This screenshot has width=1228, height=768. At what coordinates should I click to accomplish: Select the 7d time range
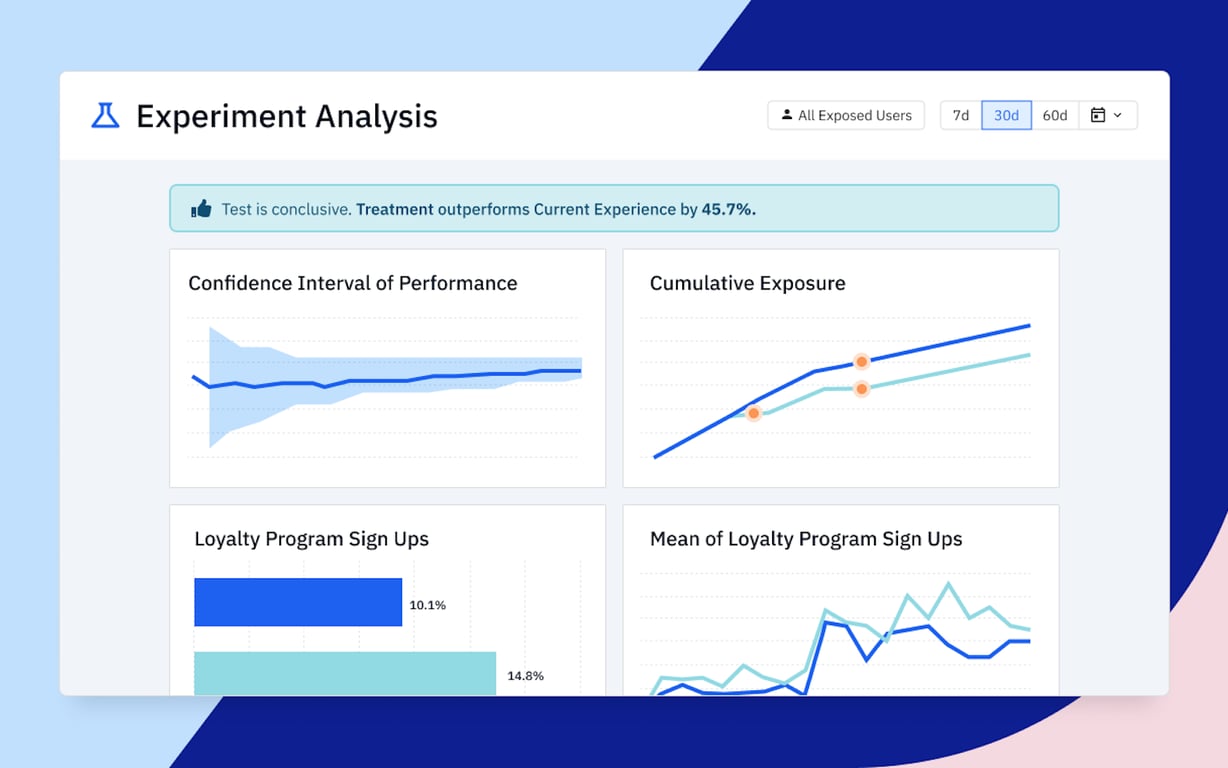point(961,115)
